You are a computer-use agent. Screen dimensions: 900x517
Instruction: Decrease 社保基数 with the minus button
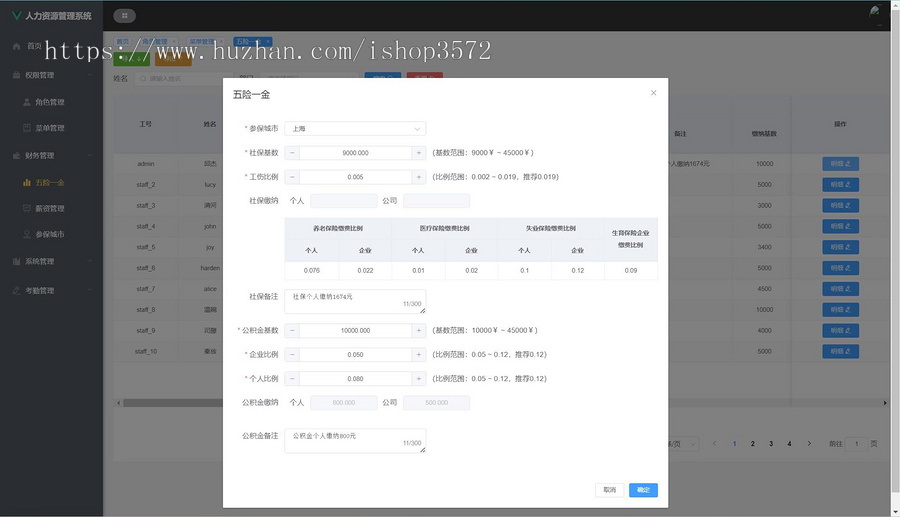[292, 153]
